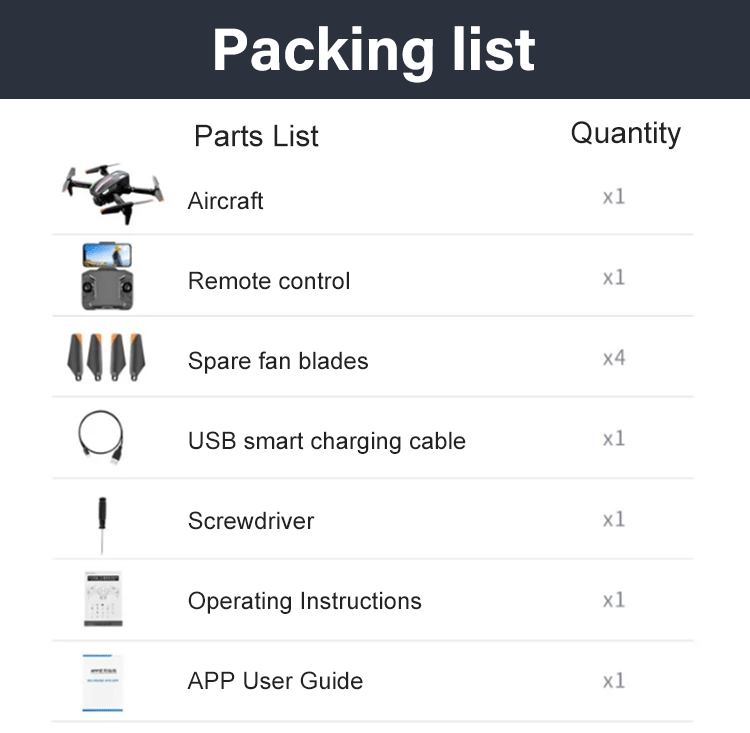This screenshot has height=733, width=750.
Task: Click the APP User Guide label
Action: point(275,681)
